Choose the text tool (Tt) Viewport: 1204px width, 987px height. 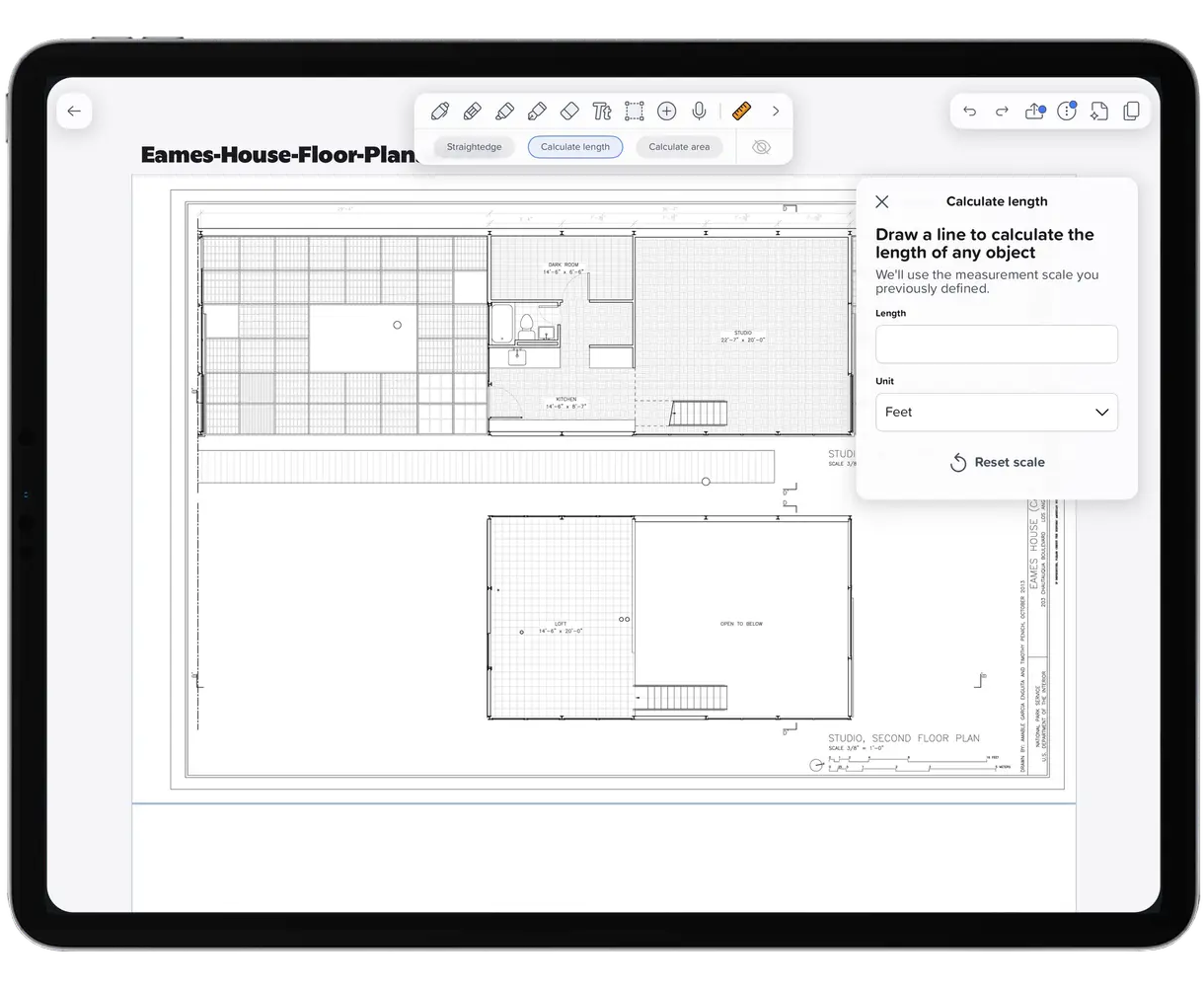(602, 111)
